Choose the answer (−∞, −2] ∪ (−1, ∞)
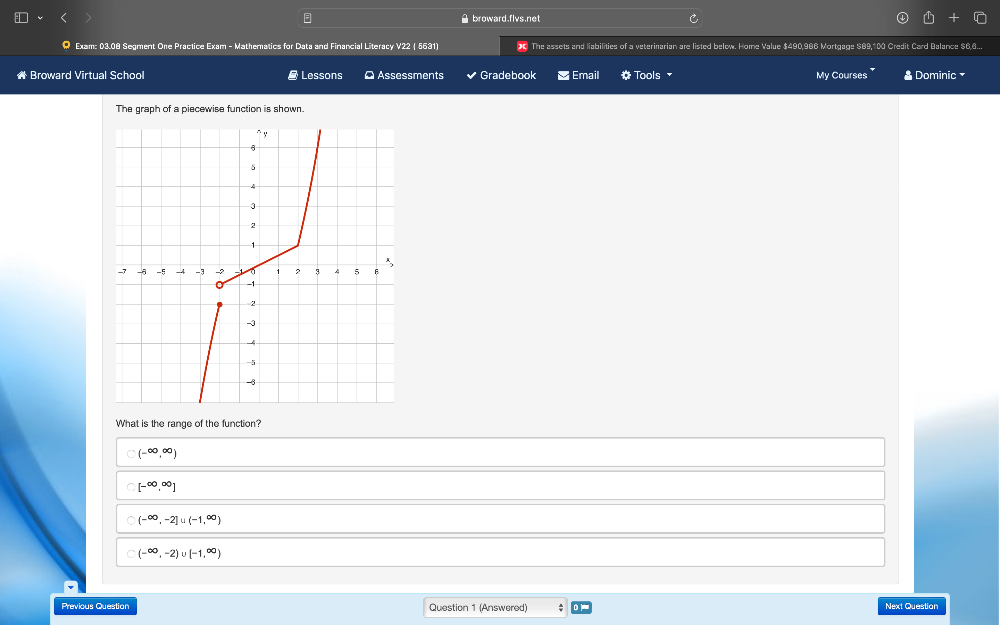This screenshot has height=625, width=1000. 501,519
